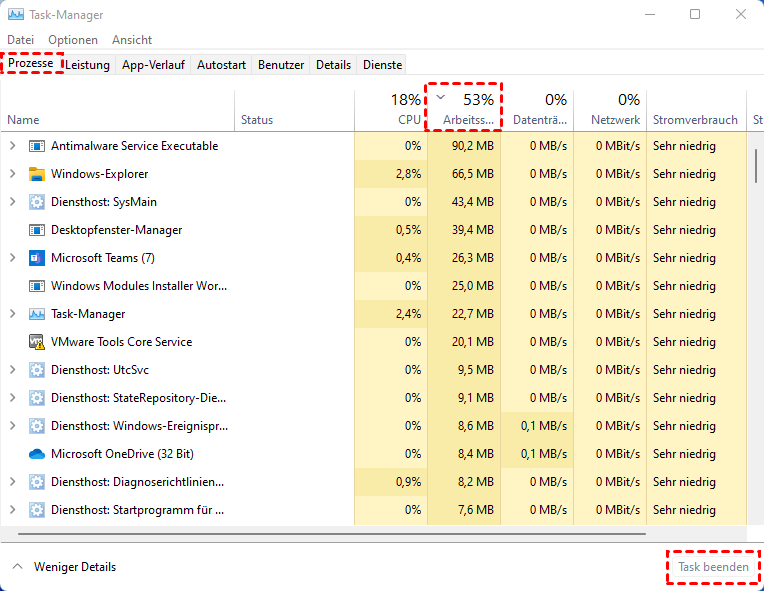
Task: Expand Diensthost: Startprogramm group
Action: (x=13, y=510)
